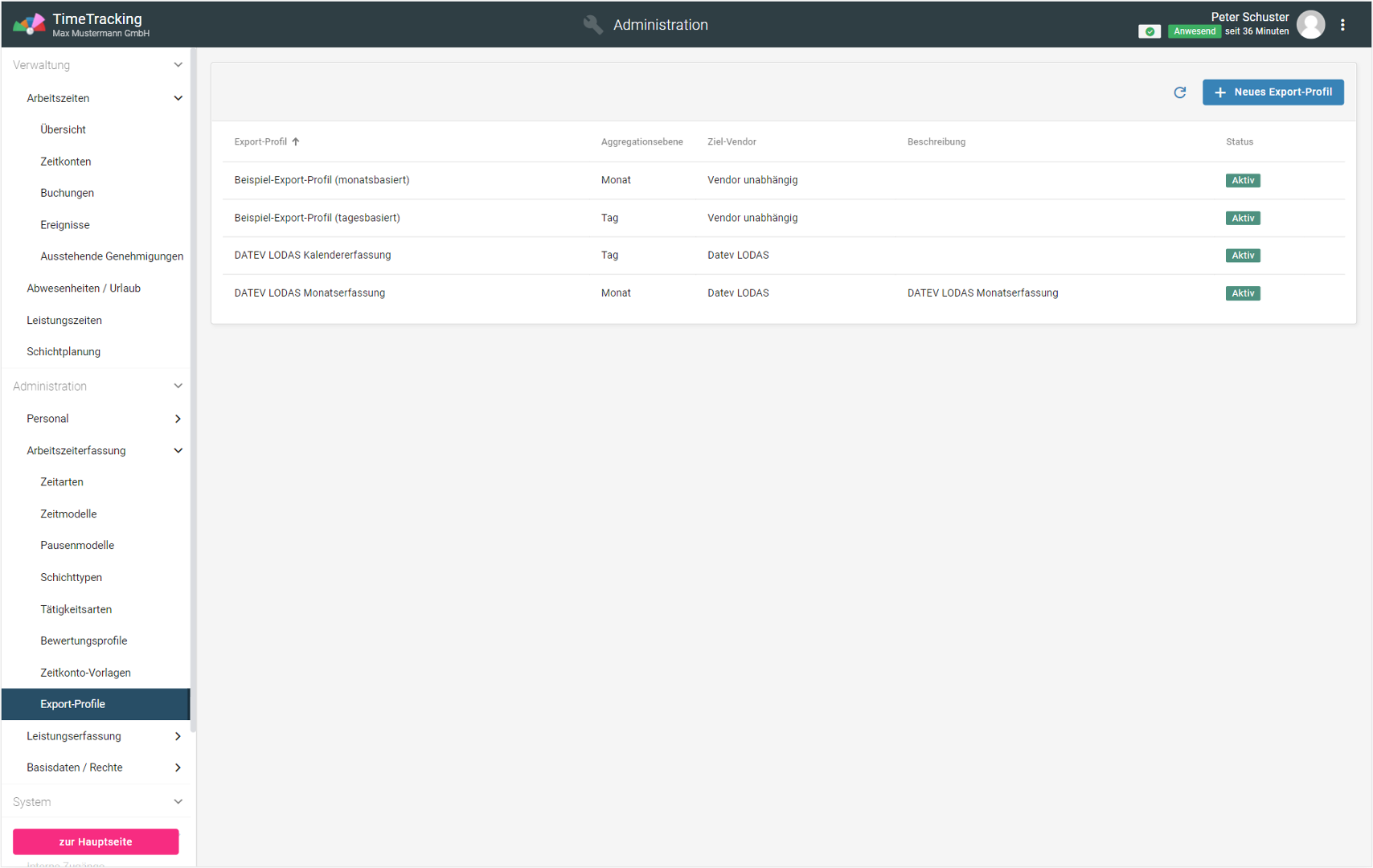Image resolution: width=1373 pixels, height=868 pixels.
Task: Create a Neues Export-Profil
Action: pyautogui.click(x=1273, y=92)
